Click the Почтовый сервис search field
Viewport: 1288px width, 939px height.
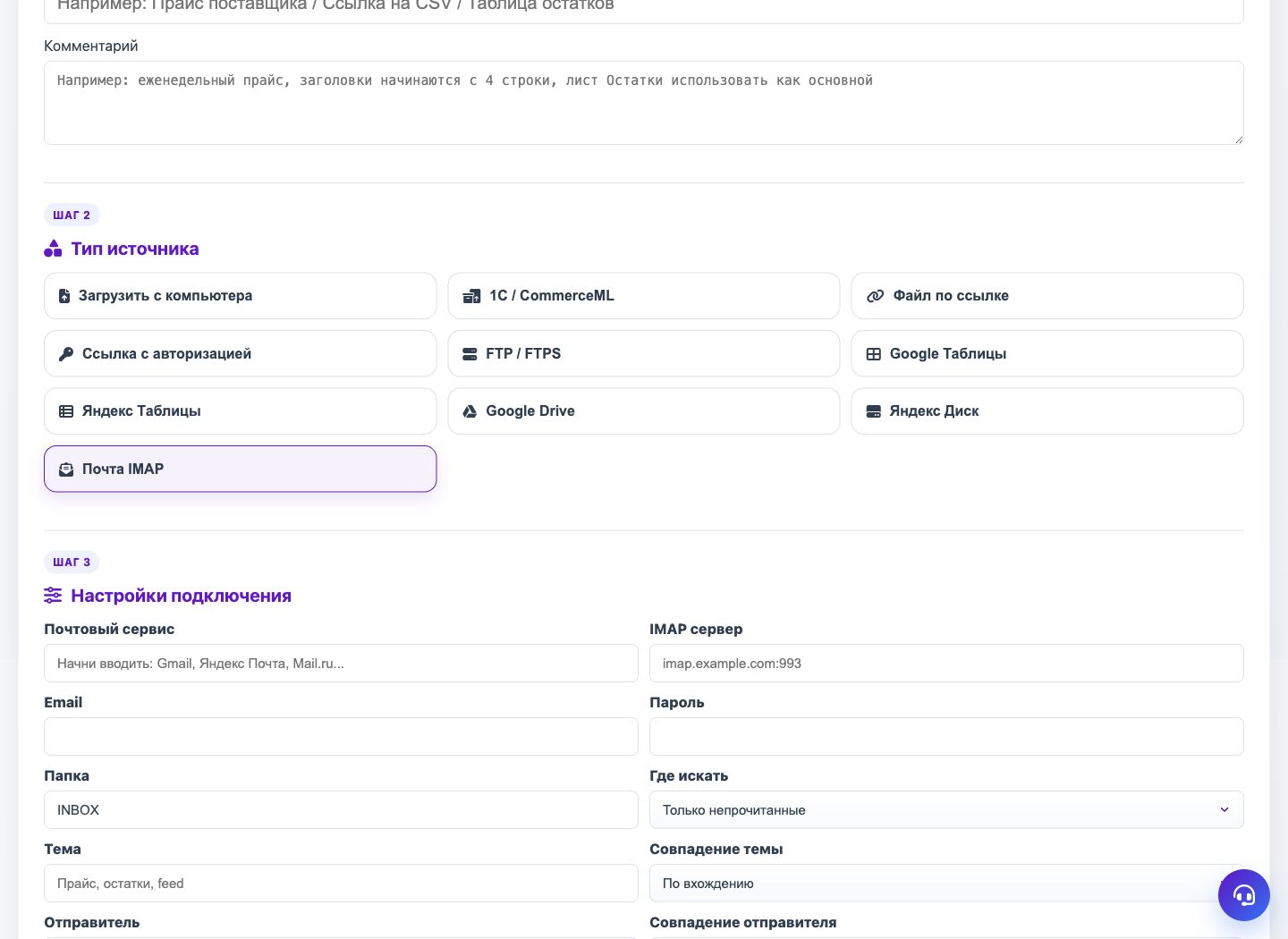point(341,664)
